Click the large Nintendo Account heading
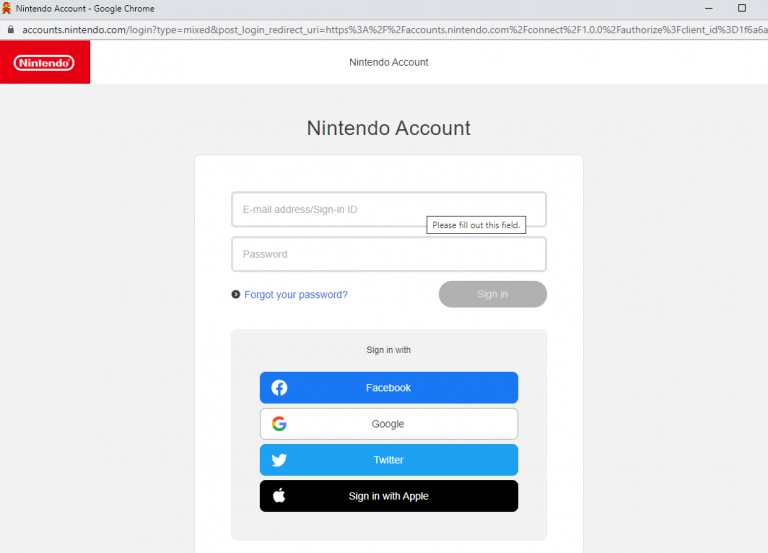 coord(388,128)
